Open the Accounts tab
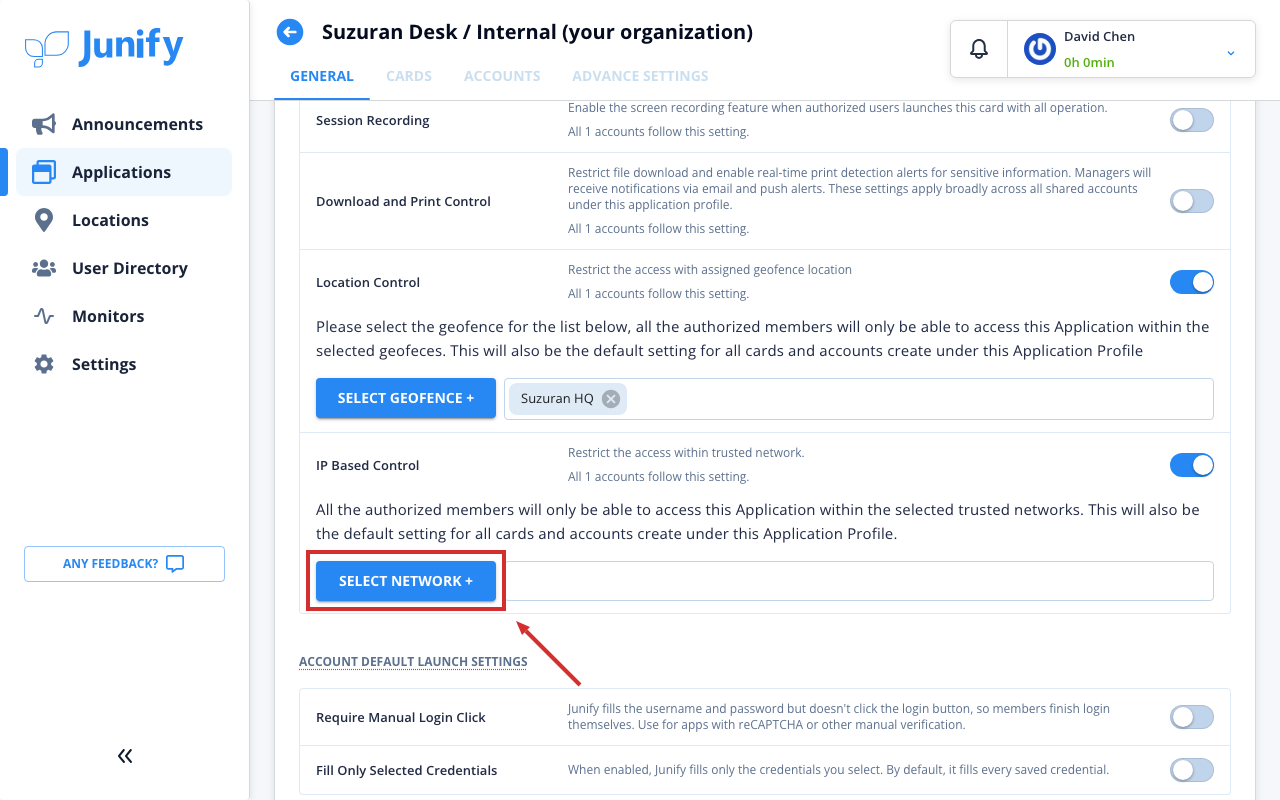 tap(502, 76)
